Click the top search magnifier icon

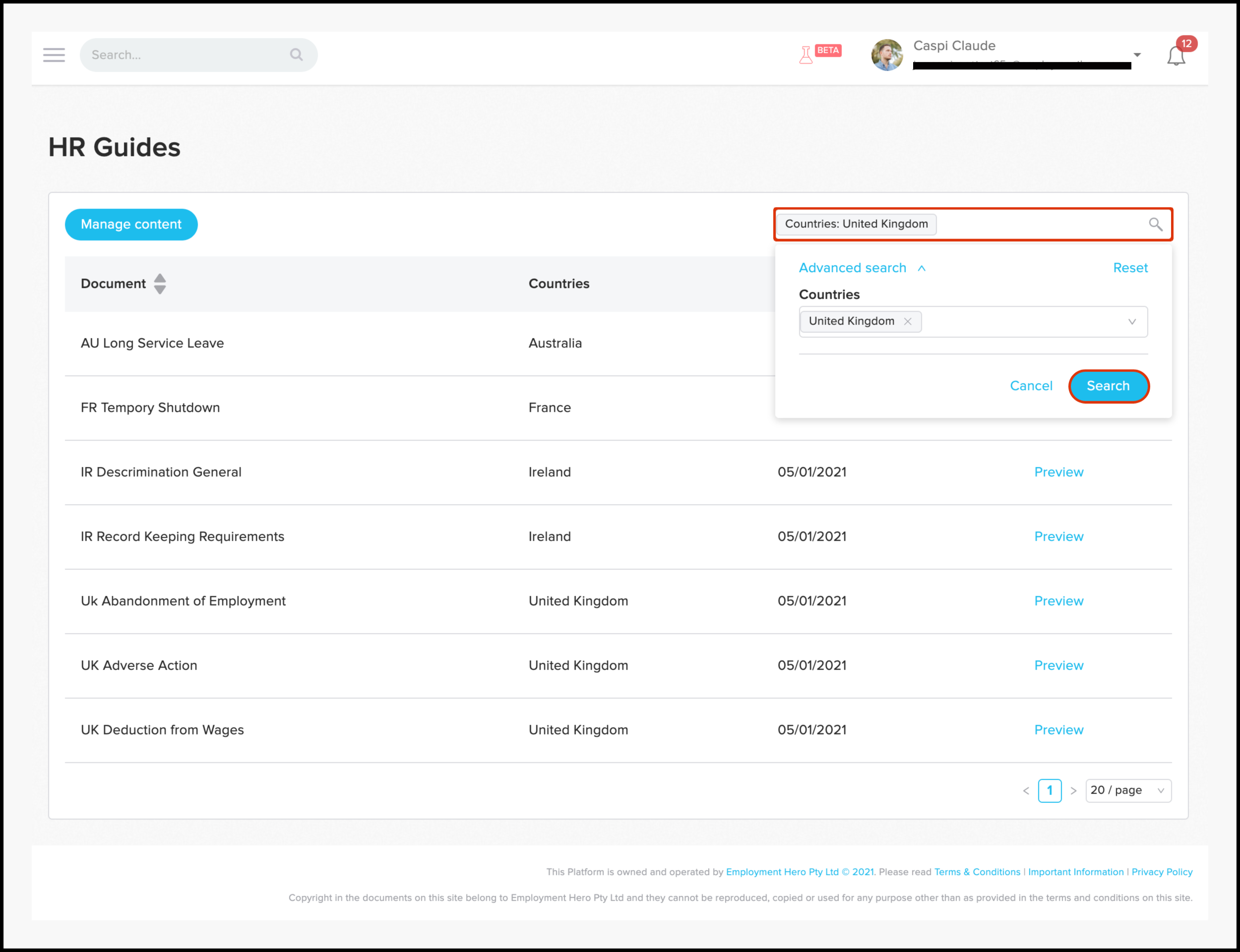[x=296, y=55]
